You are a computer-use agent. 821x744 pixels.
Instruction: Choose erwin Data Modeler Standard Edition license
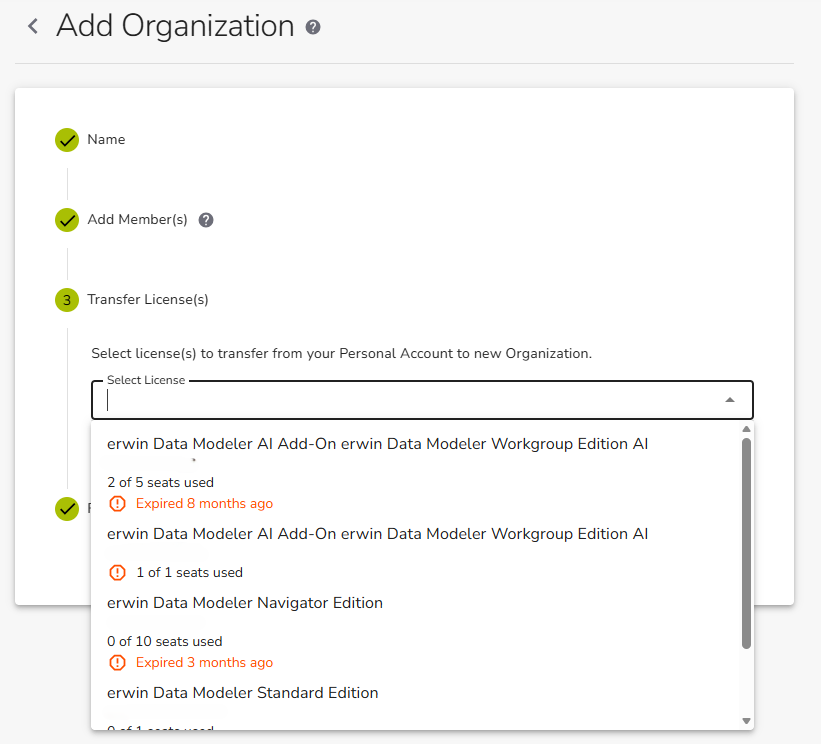[x=417, y=705]
